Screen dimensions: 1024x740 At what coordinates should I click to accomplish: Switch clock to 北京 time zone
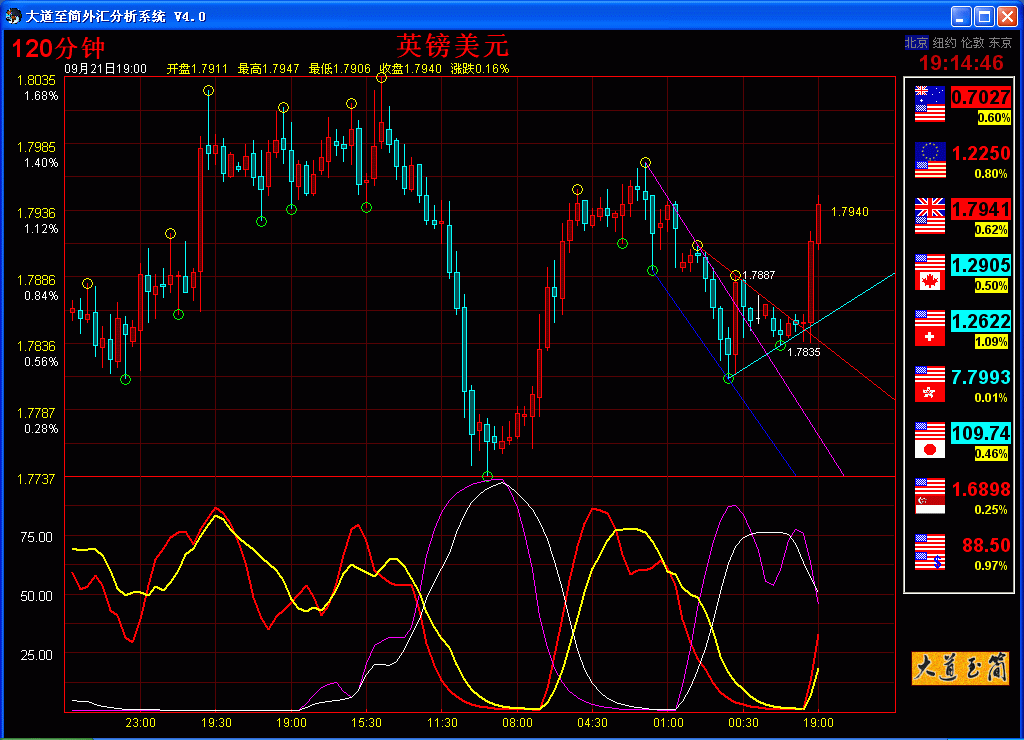pos(916,43)
